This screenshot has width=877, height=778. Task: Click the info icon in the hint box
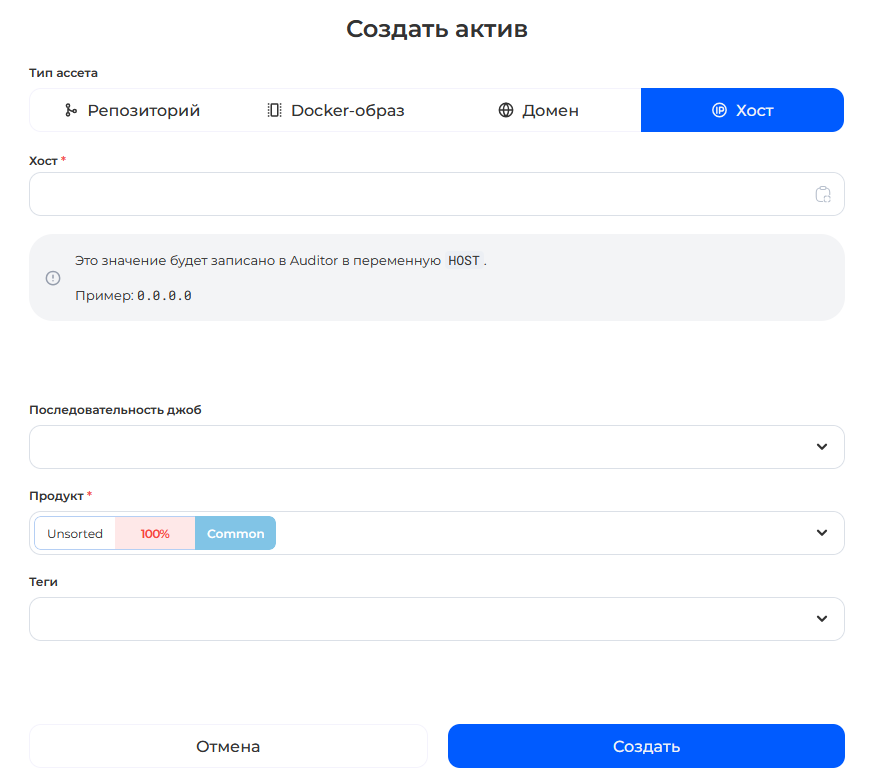click(53, 278)
